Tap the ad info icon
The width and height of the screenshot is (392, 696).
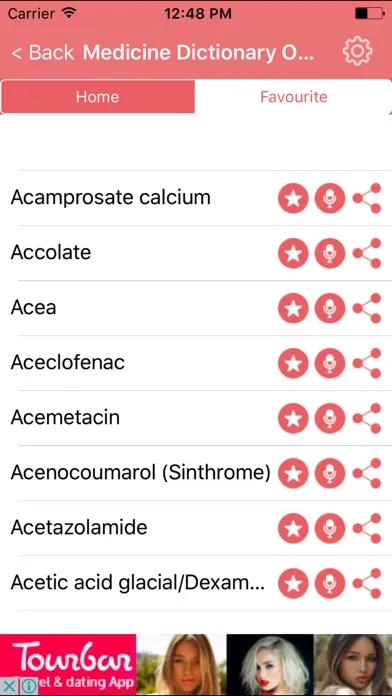[x=28, y=686]
